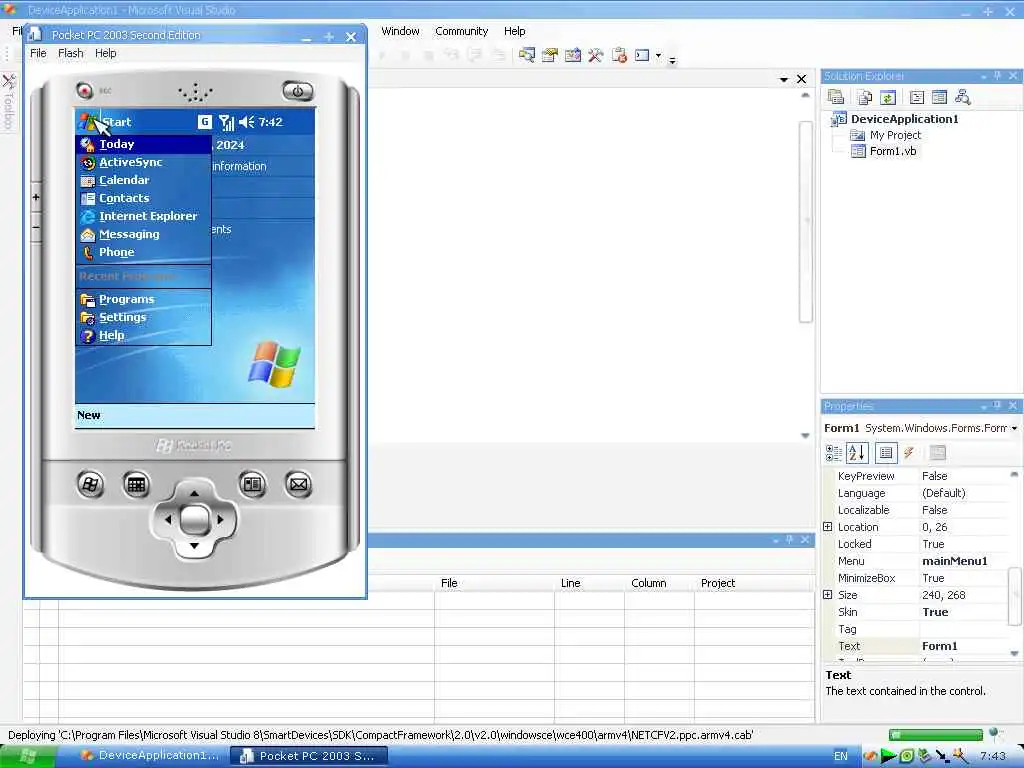The image size is (1024, 768).
Task: Click the G connectivity icon on emulator
Action: [204, 121]
